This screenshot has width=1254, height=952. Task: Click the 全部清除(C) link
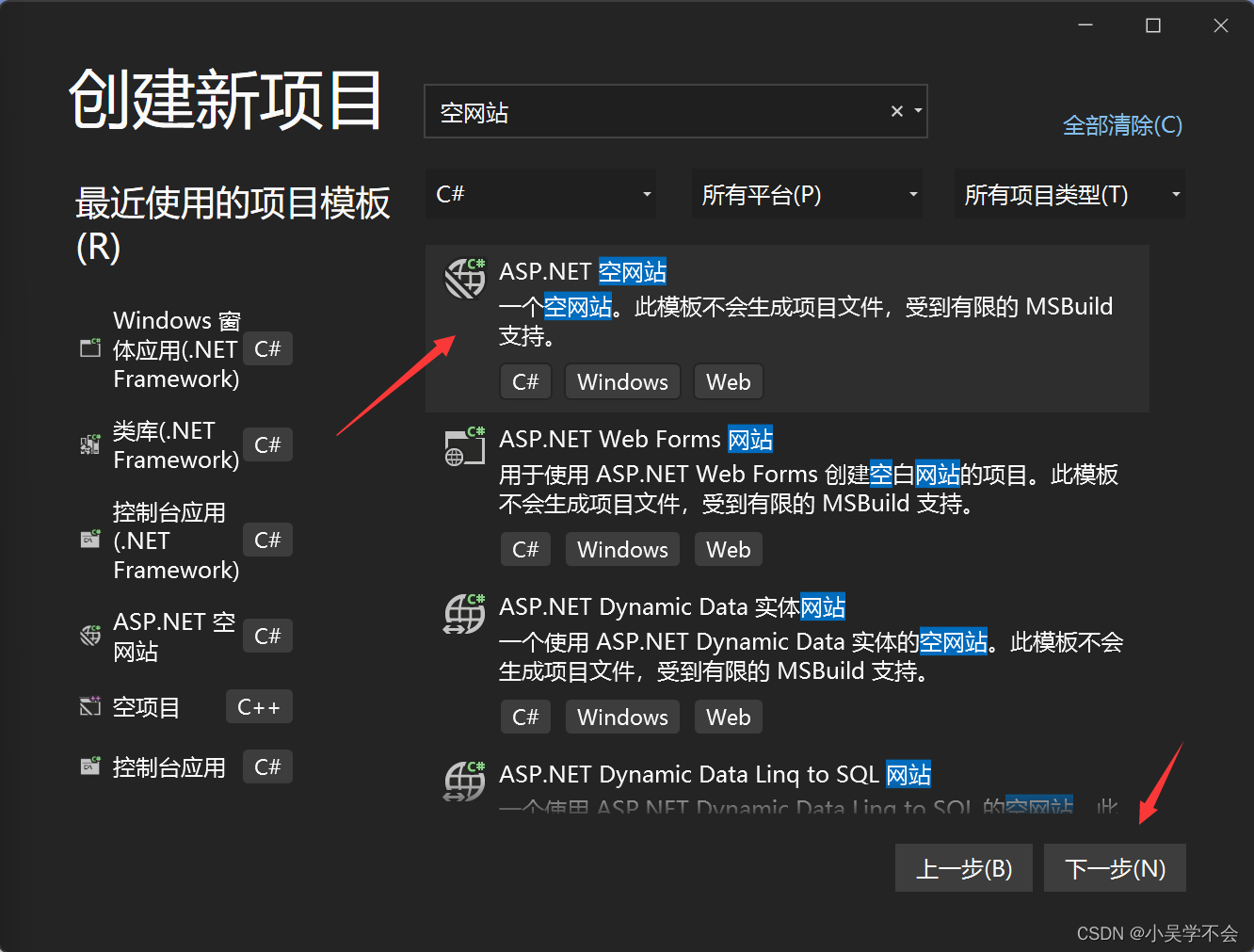[1122, 125]
